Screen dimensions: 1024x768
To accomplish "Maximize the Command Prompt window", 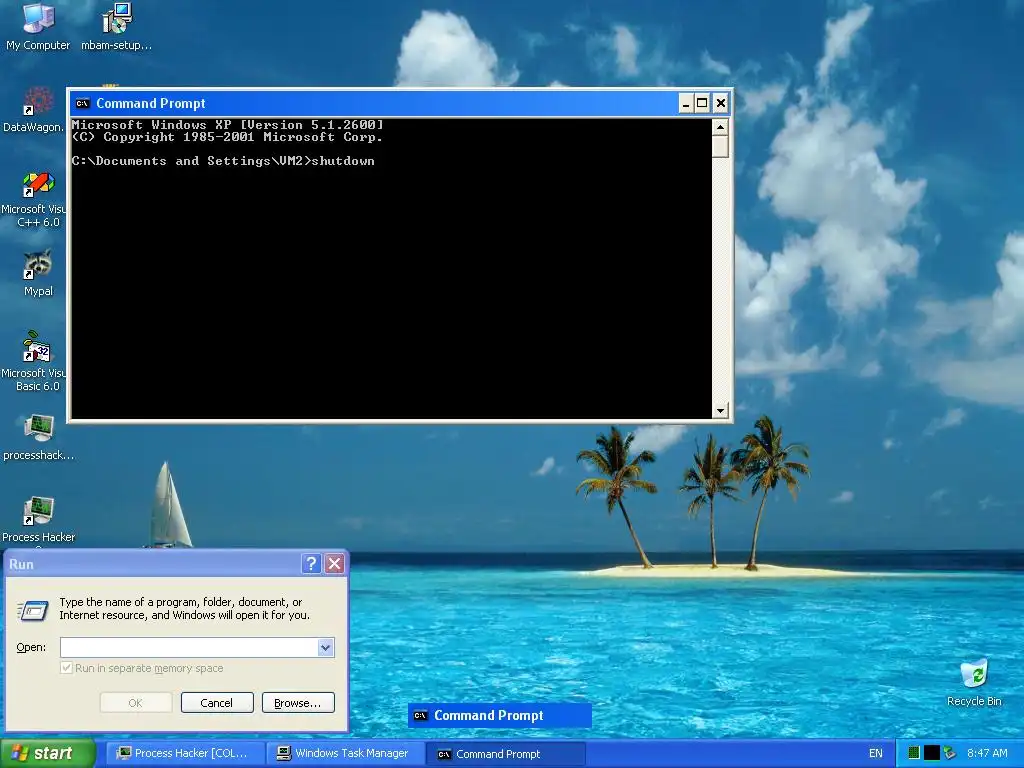I will point(702,103).
